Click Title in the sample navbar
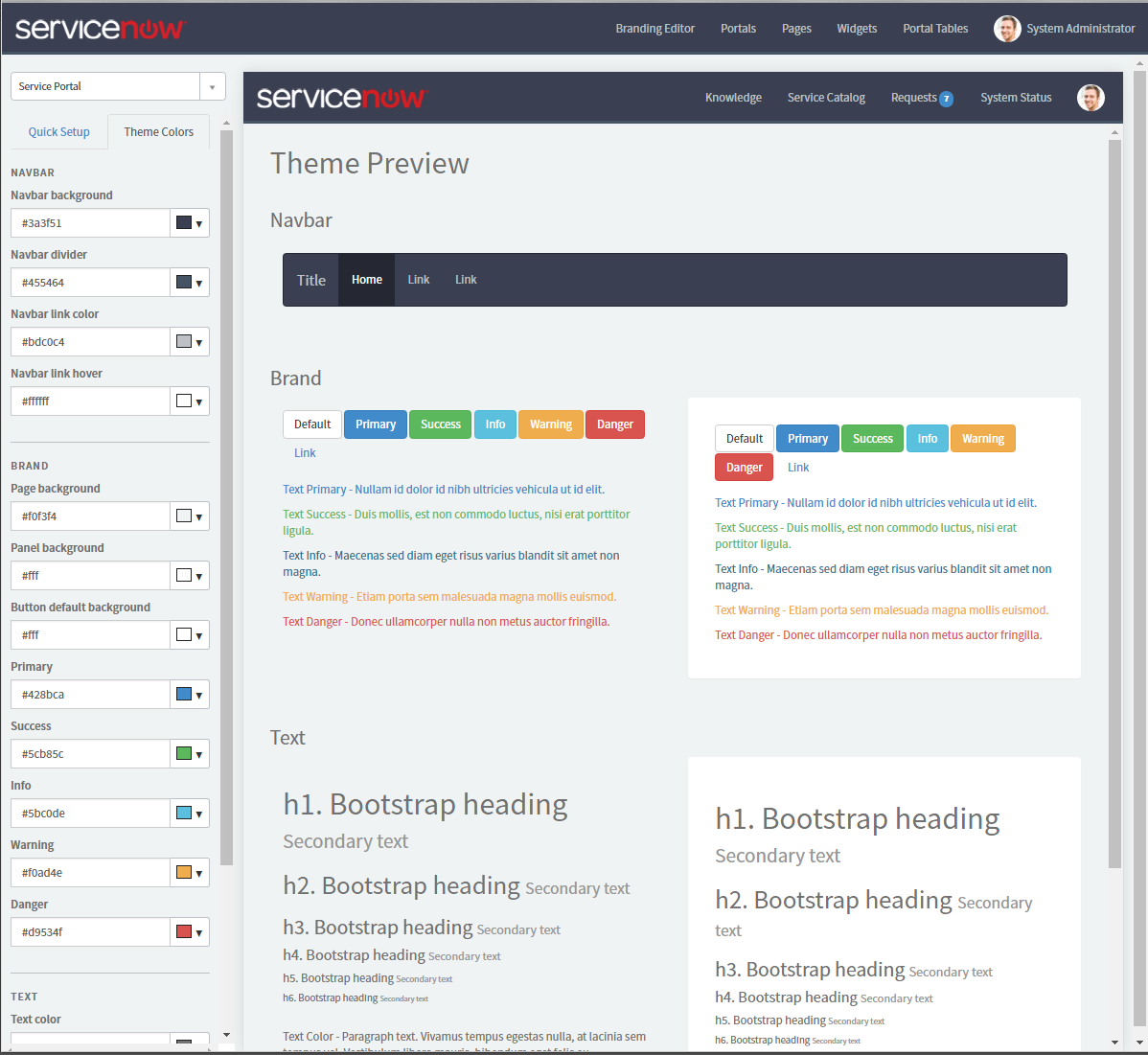Viewport: 1148px width, 1055px height. [311, 280]
